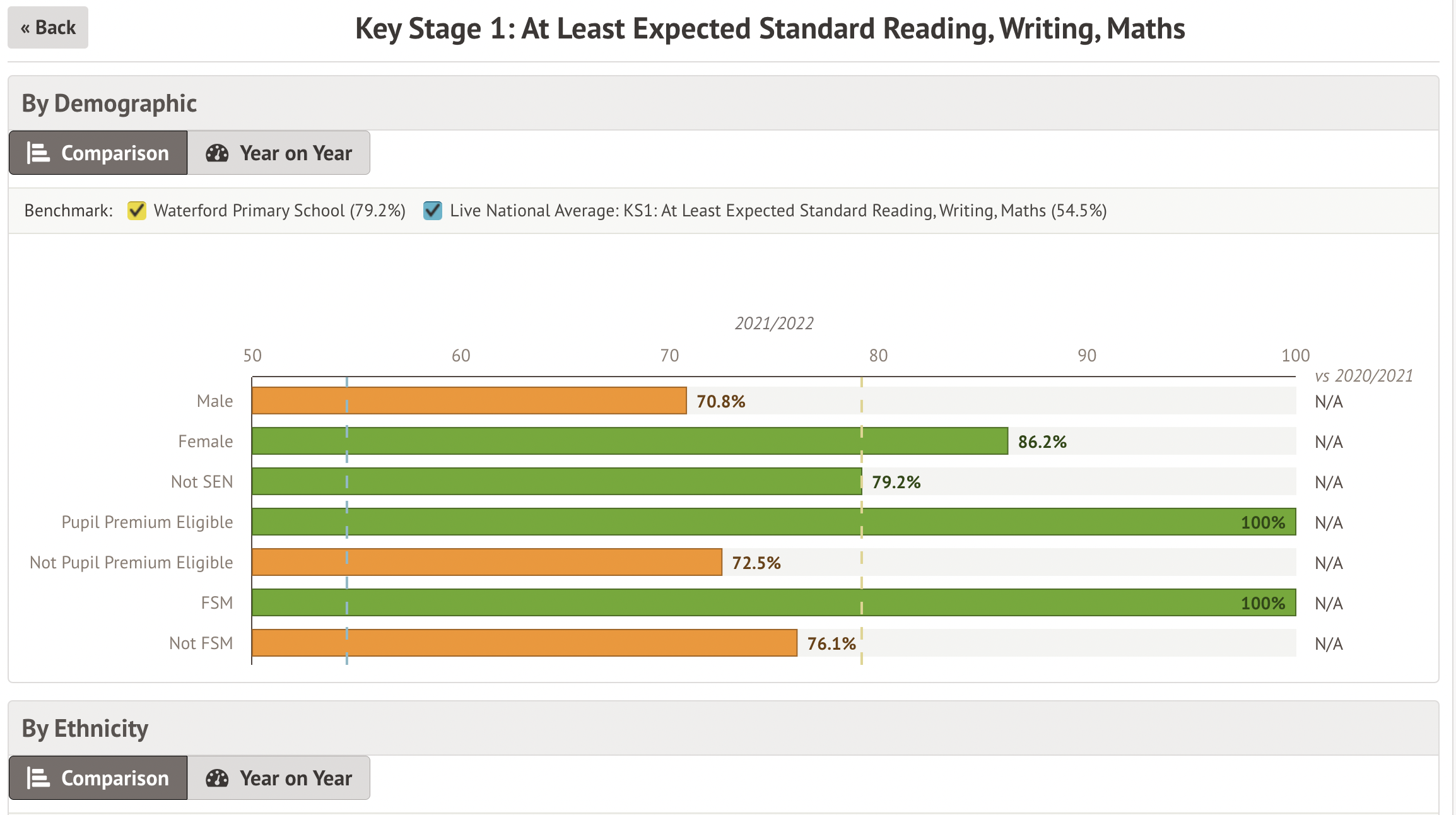Click the gauge icon in Demographic Year on Year

[x=217, y=153]
